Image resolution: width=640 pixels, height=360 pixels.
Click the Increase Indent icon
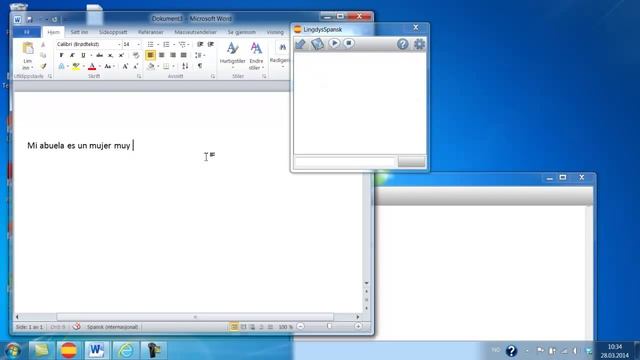[x=211, y=44]
